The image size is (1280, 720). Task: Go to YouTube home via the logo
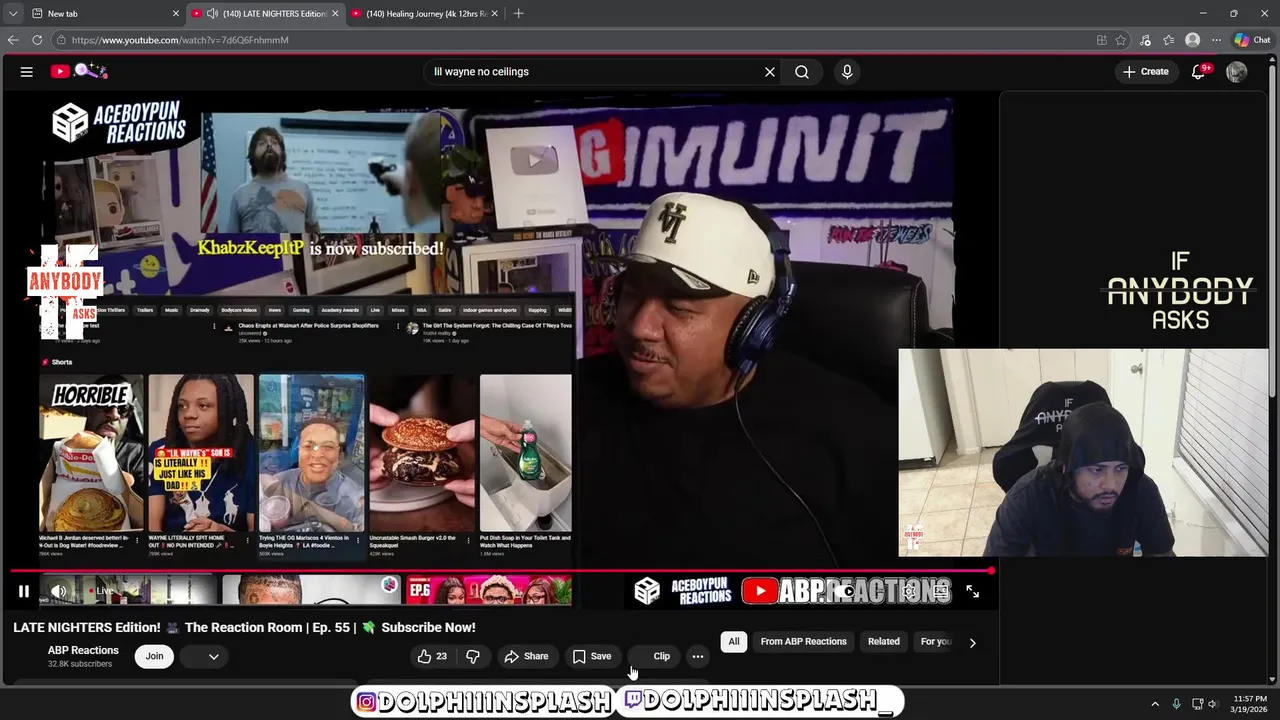tap(80, 71)
